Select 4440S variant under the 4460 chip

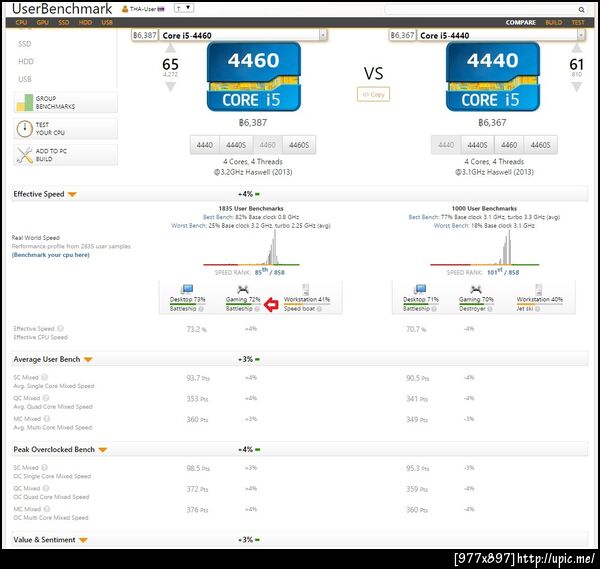pos(236,145)
